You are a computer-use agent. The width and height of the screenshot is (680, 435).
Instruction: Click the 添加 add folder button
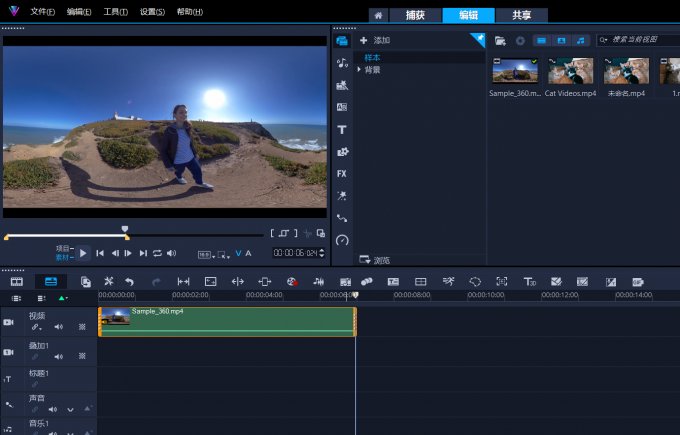(x=375, y=41)
